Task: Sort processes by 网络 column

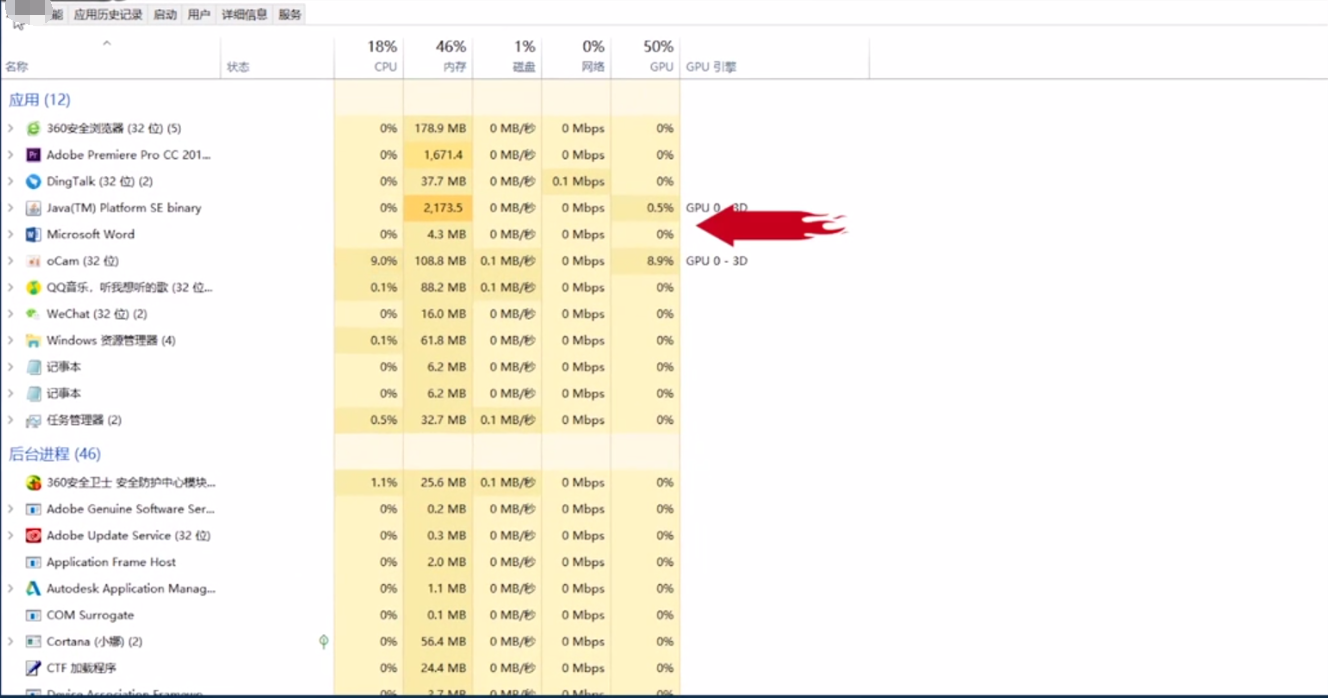Action: click(x=576, y=57)
